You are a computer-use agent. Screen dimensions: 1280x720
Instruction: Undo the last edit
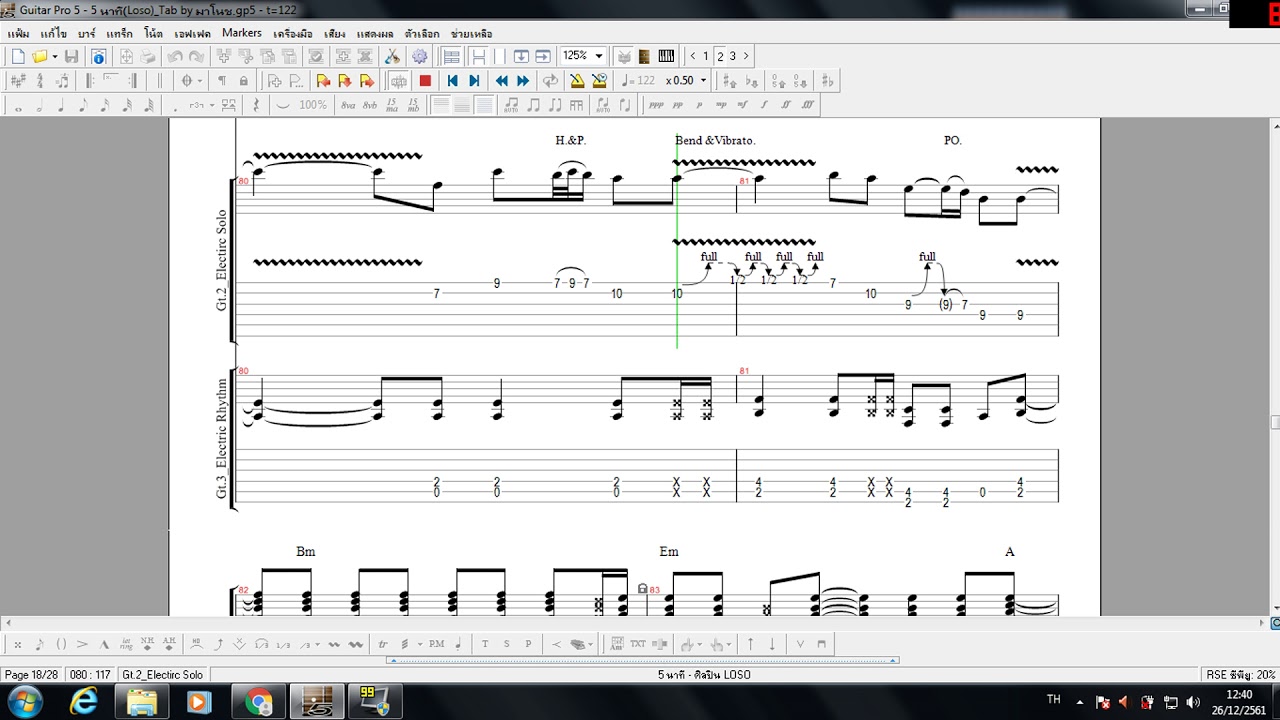click(x=175, y=57)
